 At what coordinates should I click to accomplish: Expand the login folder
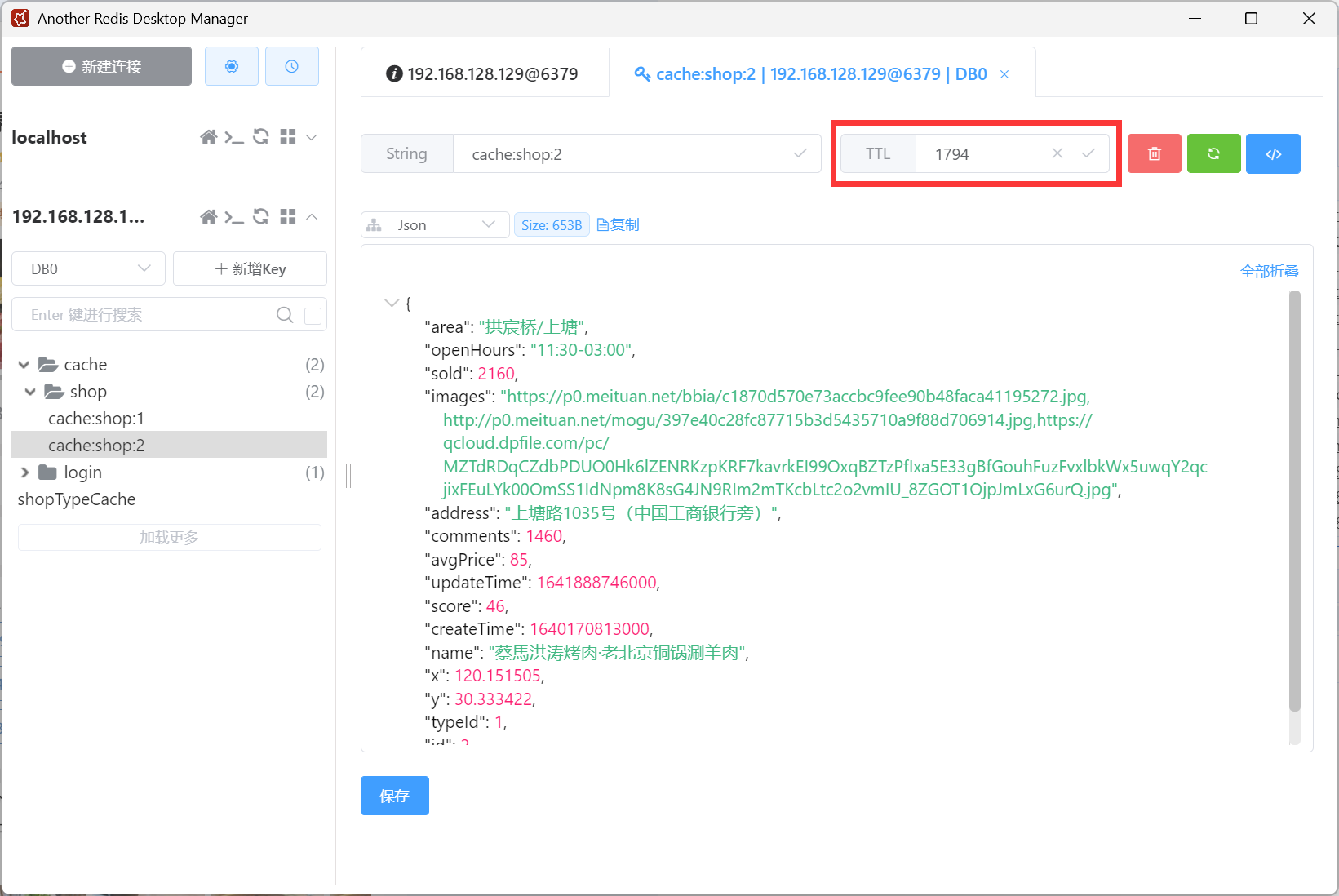[24, 472]
